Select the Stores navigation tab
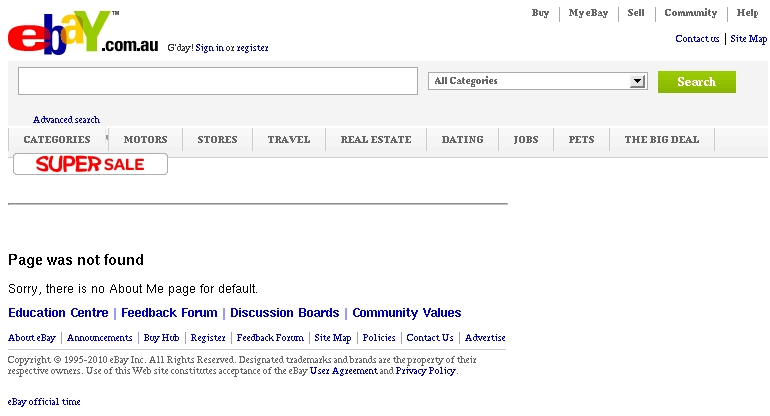Viewport: 770px width, 416px height. 217,139
